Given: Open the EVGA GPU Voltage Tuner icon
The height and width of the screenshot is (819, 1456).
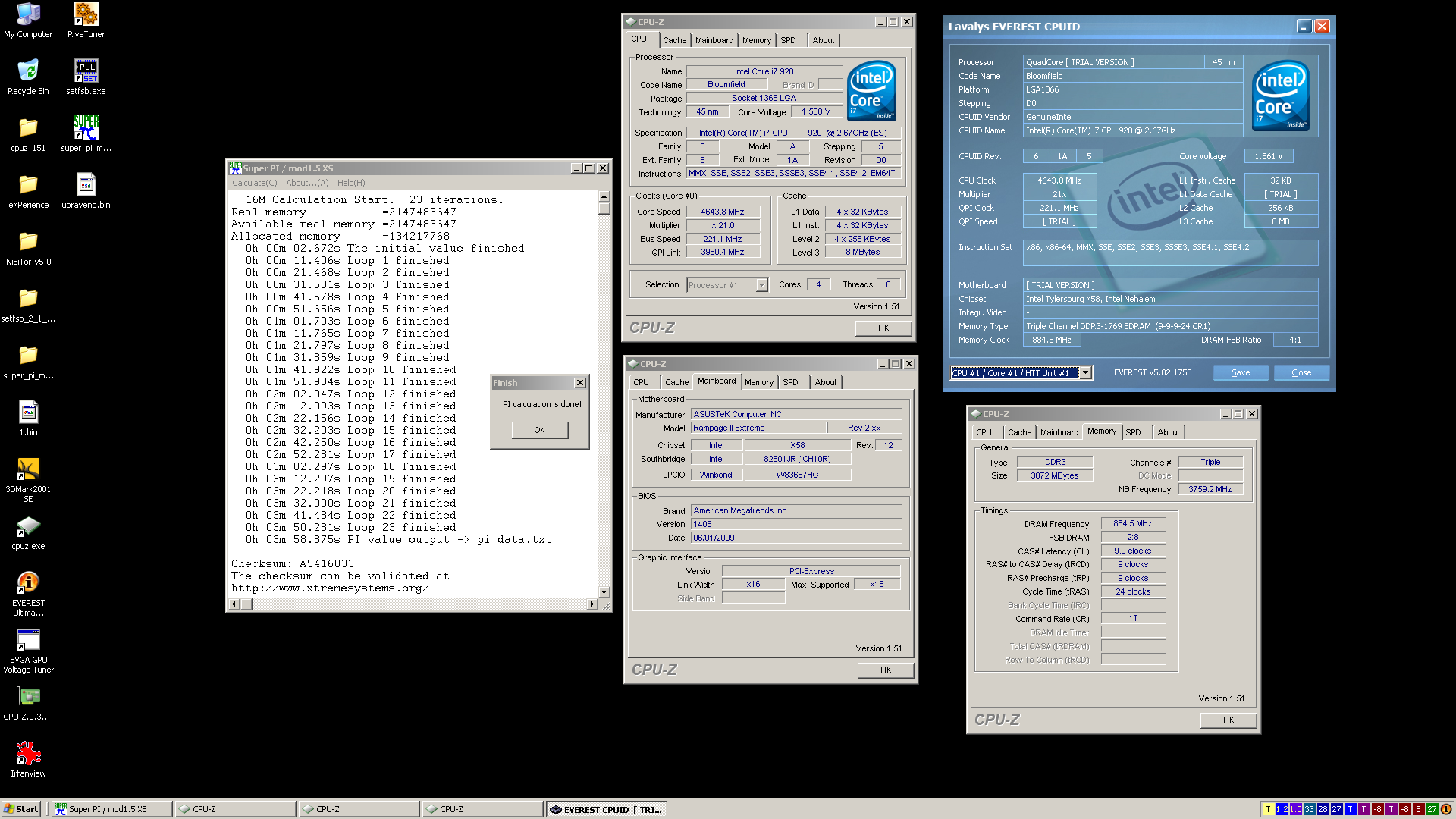Looking at the screenshot, I should pyautogui.click(x=28, y=651).
